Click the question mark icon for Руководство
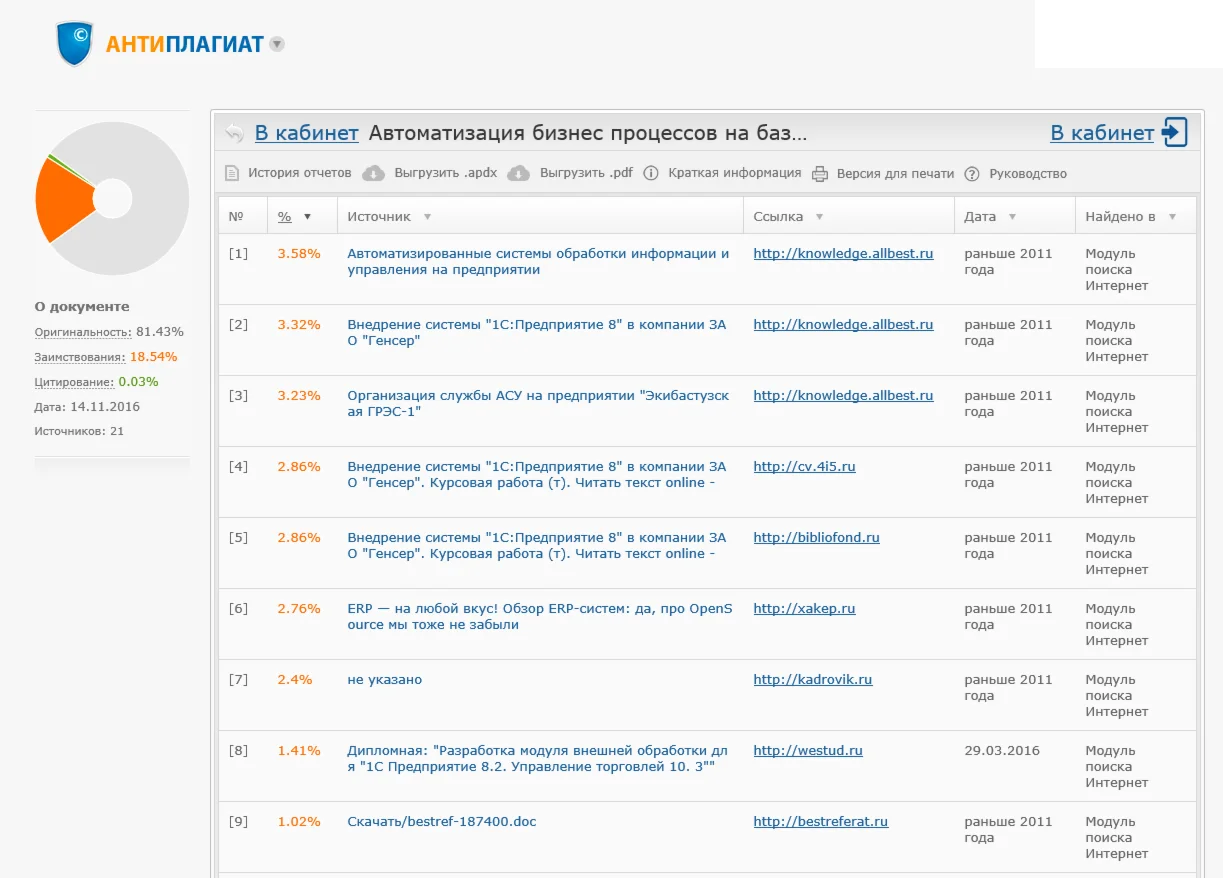 (972, 174)
